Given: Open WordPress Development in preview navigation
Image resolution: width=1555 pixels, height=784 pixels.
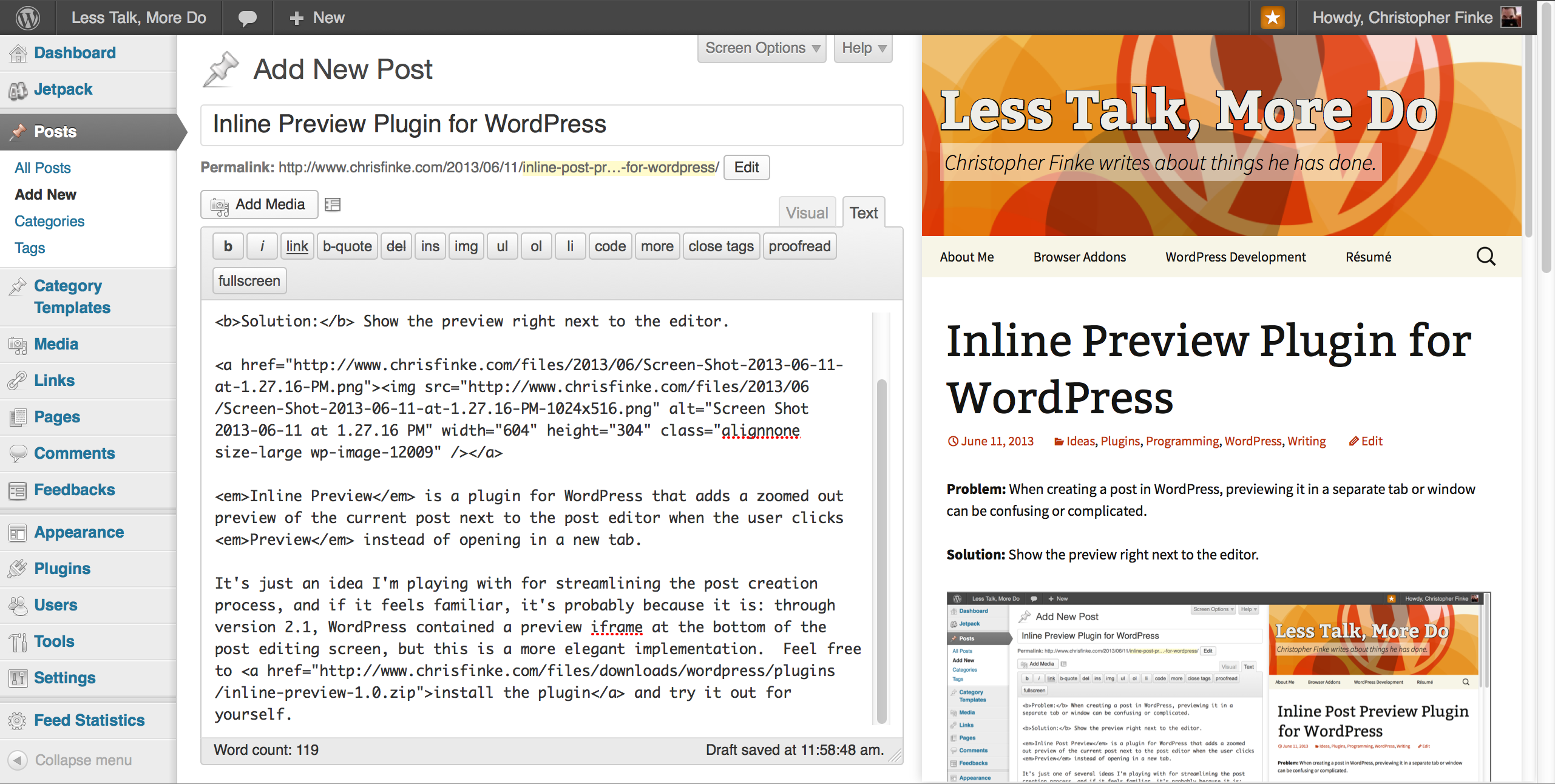Looking at the screenshot, I should [x=1236, y=257].
